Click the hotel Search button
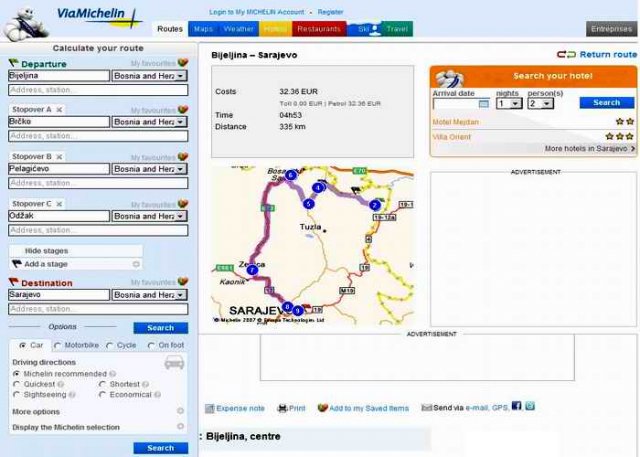640x457 pixels. pyautogui.click(x=607, y=103)
